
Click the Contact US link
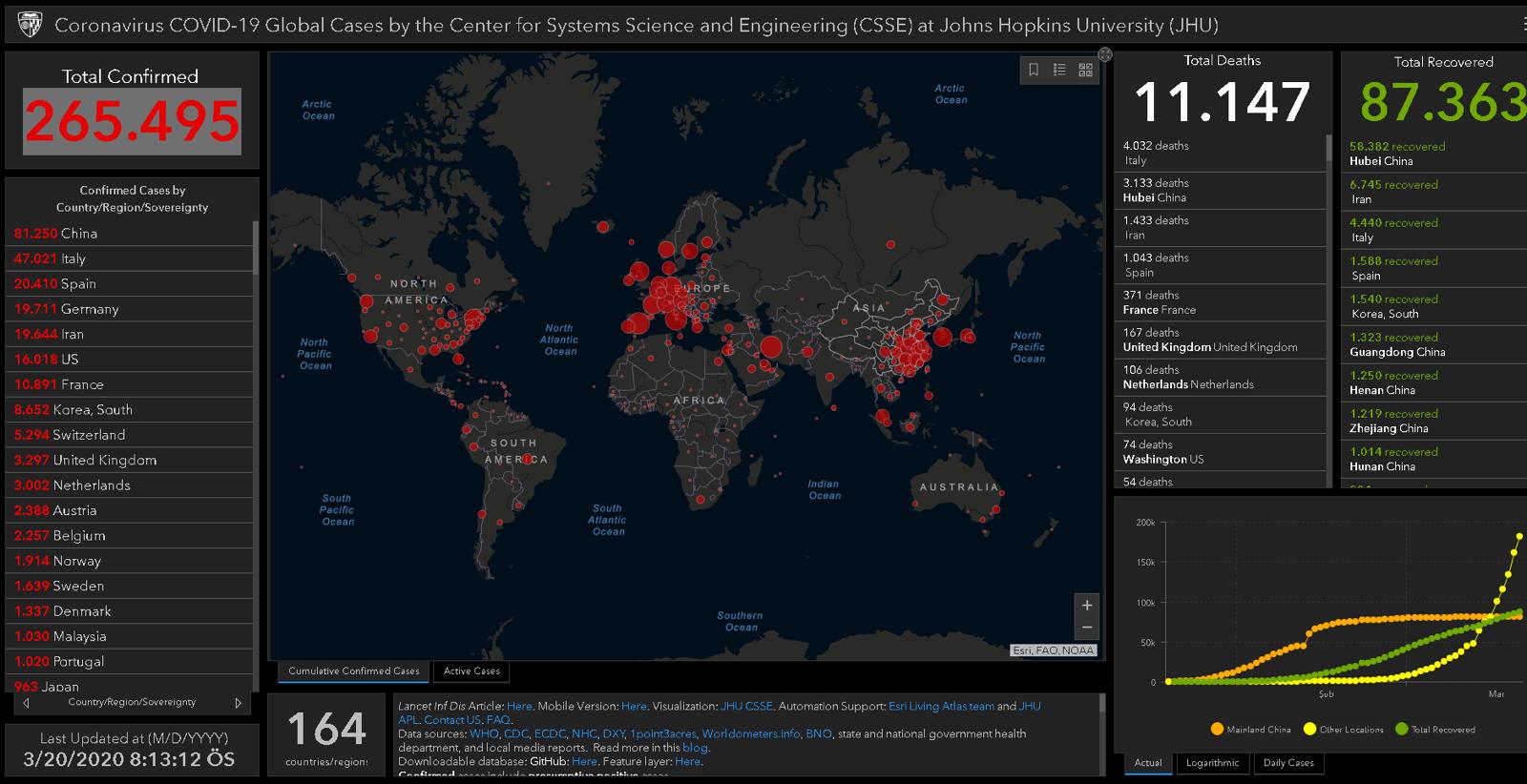coord(452,720)
